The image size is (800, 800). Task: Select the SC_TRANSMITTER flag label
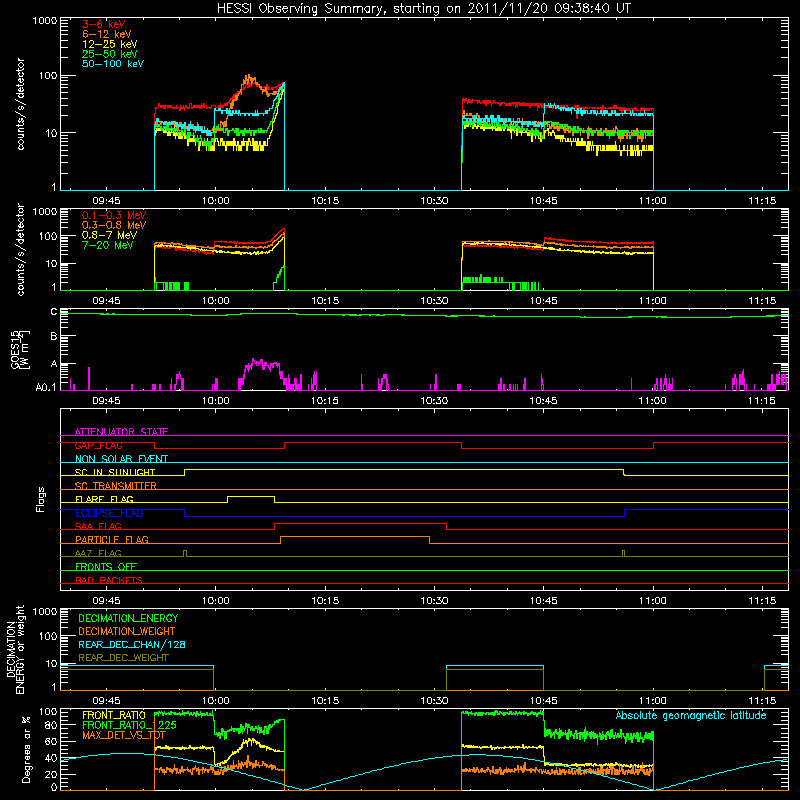tap(115, 485)
